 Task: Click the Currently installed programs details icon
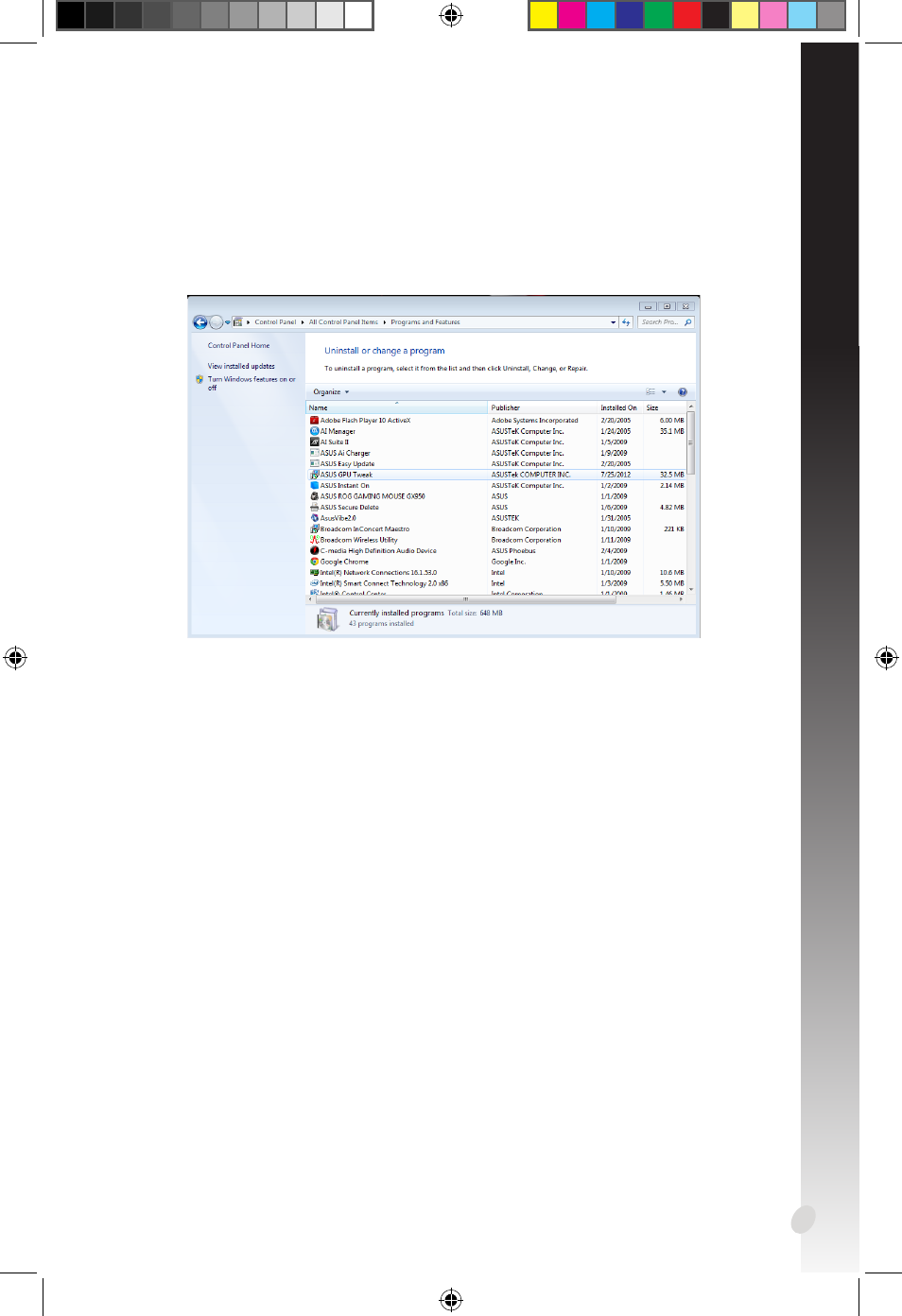coord(327,619)
